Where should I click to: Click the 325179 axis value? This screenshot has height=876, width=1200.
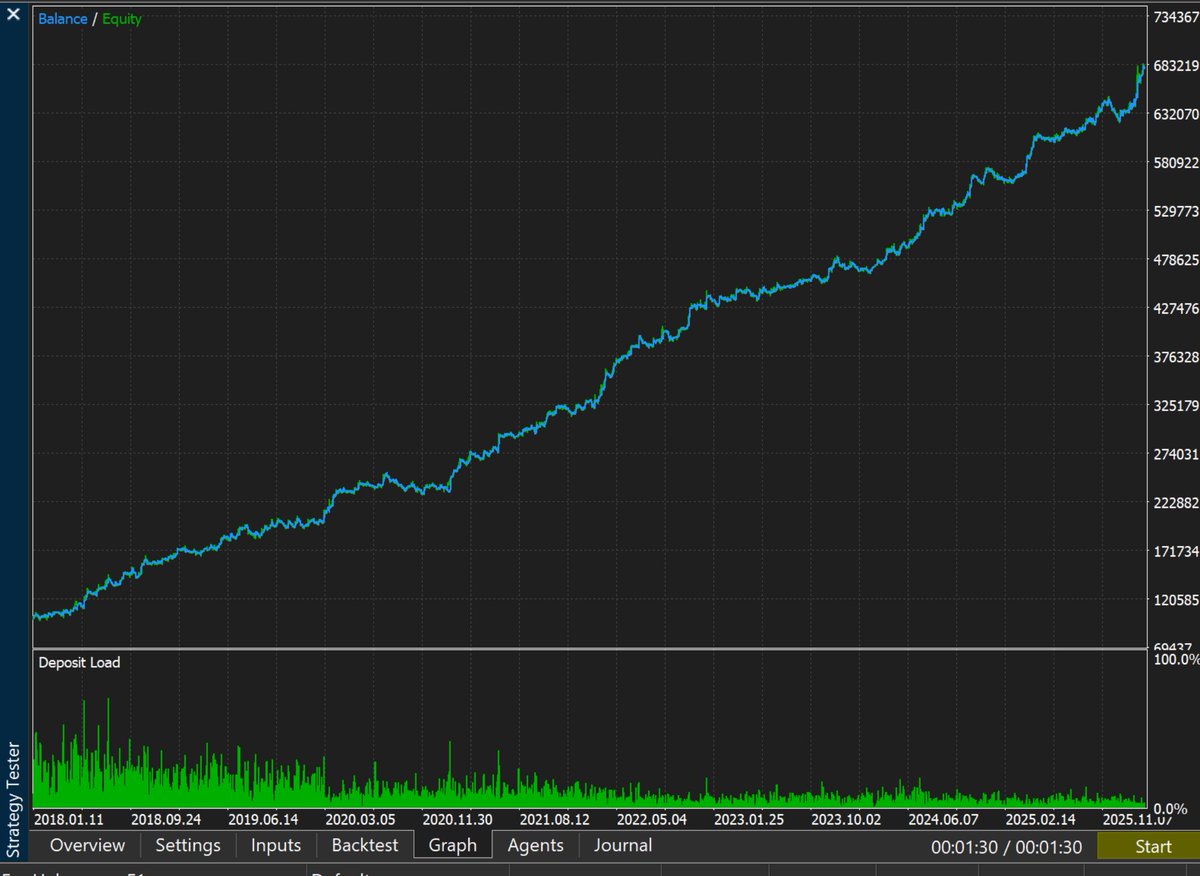(1176, 406)
